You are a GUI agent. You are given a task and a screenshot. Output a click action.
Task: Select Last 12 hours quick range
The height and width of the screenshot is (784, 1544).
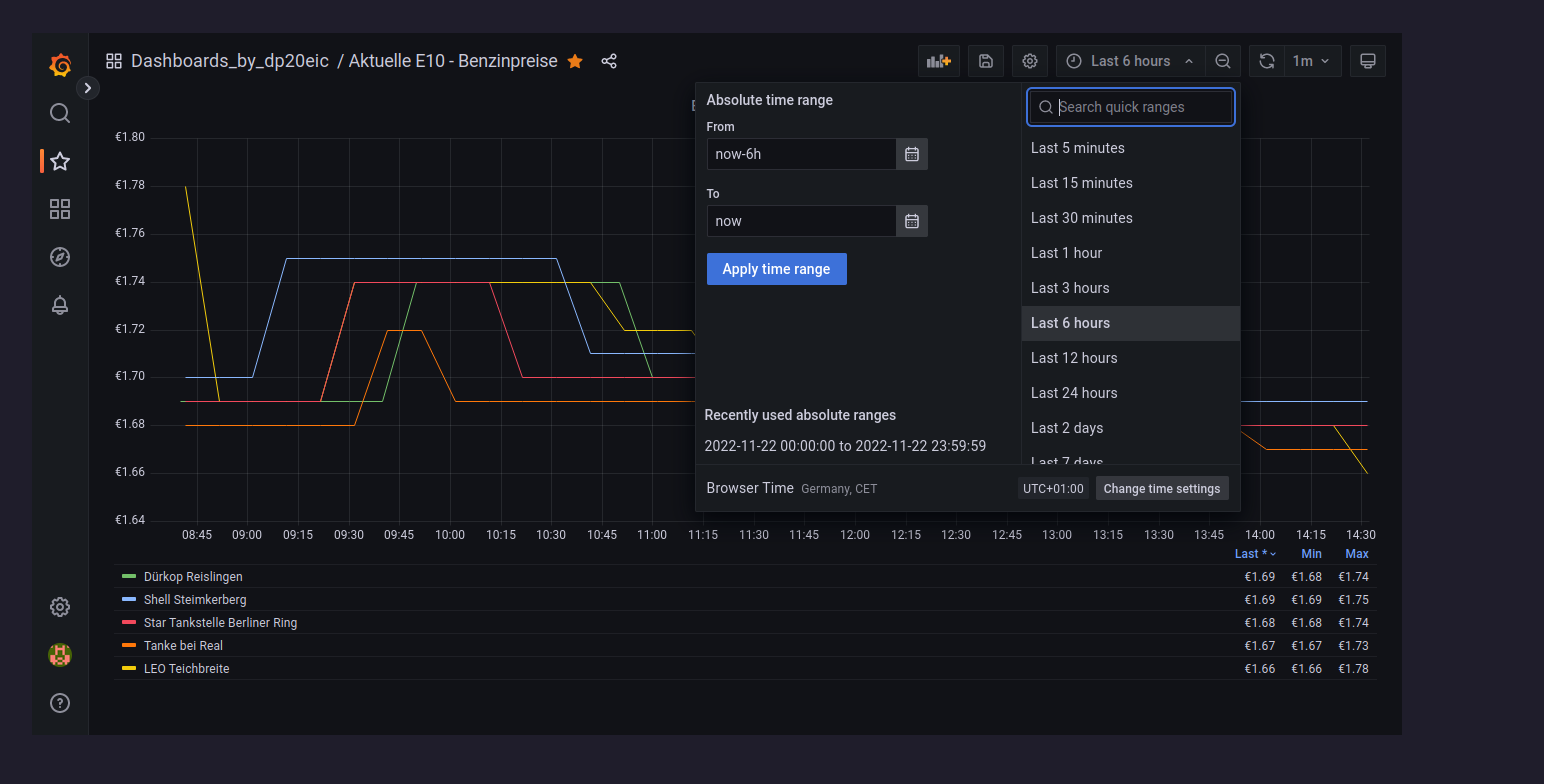click(1074, 358)
